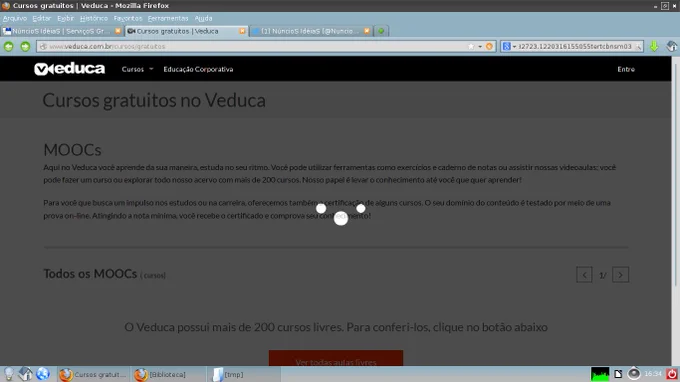Click the Ver todas aulas livres button
Viewport: 680px width, 382px height.
(x=336, y=358)
